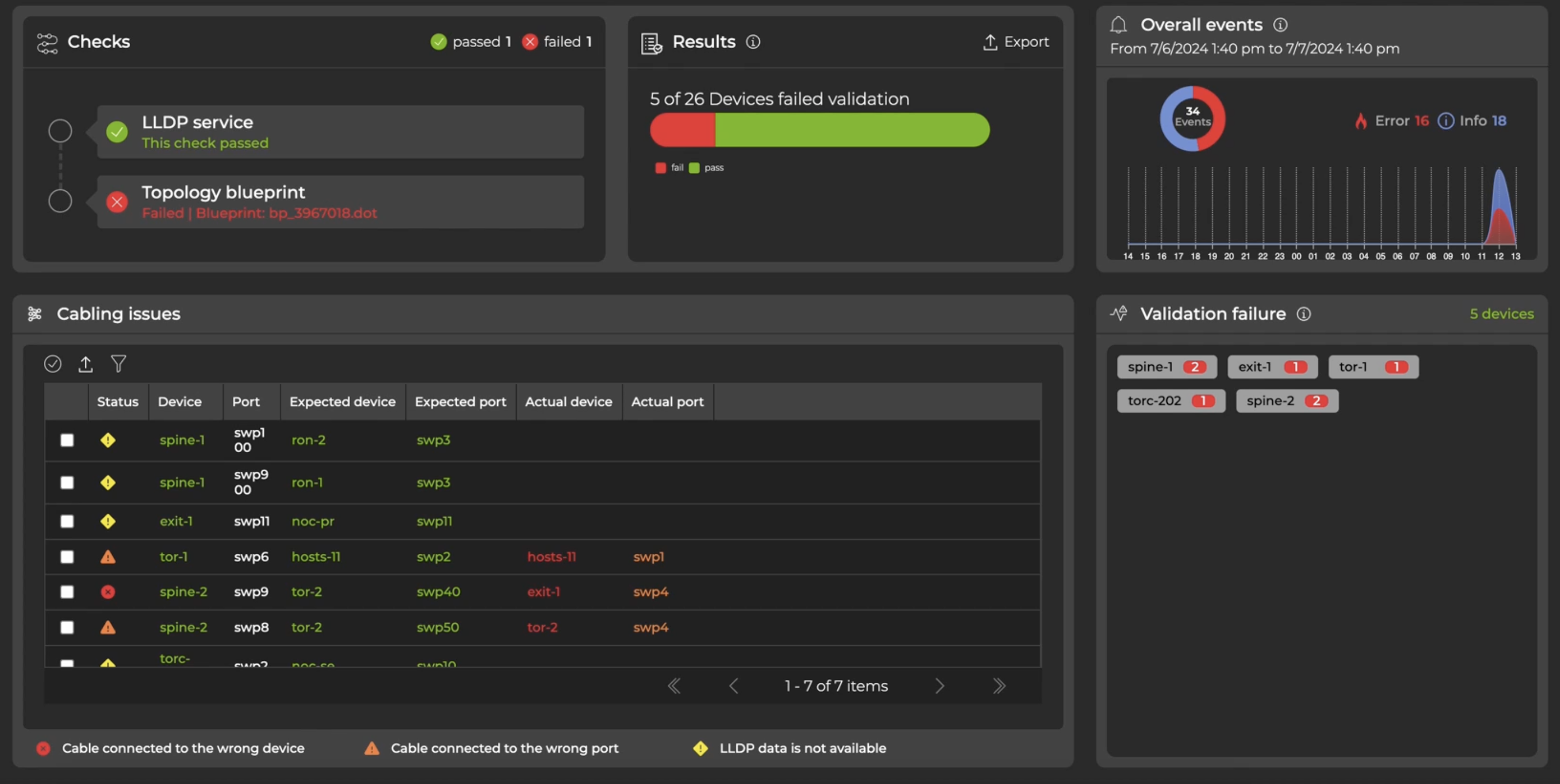Viewport: 1560px width, 784px height.
Task: Click the red fail segment of validation bar
Action: coord(683,130)
